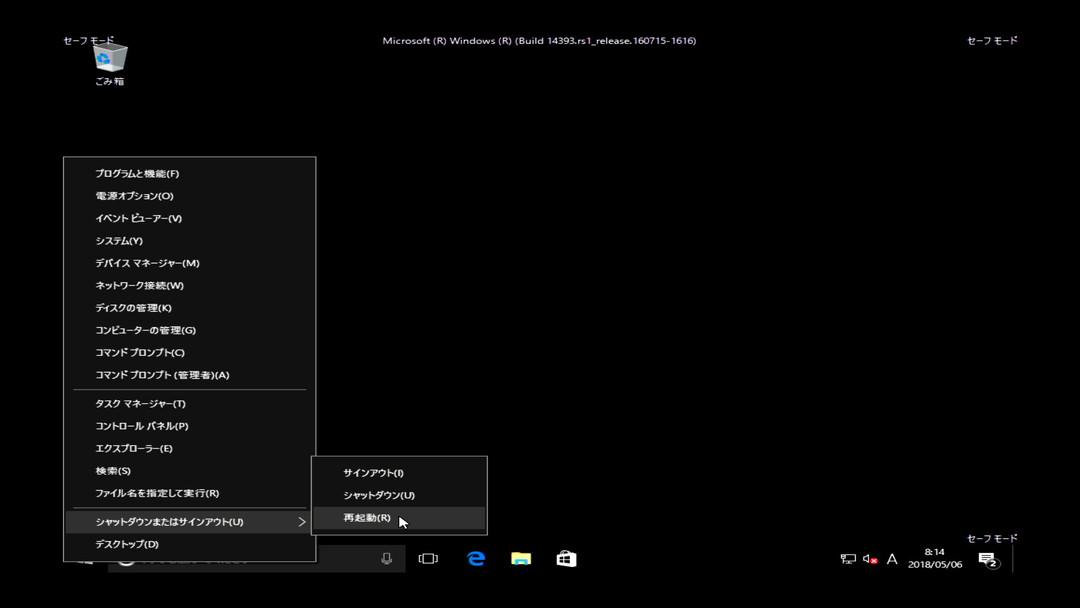Image resolution: width=1080 pixels, height=608 pixels.
Task: Choose シャットダウン(U) in the submenu
Action: [379, 495]
